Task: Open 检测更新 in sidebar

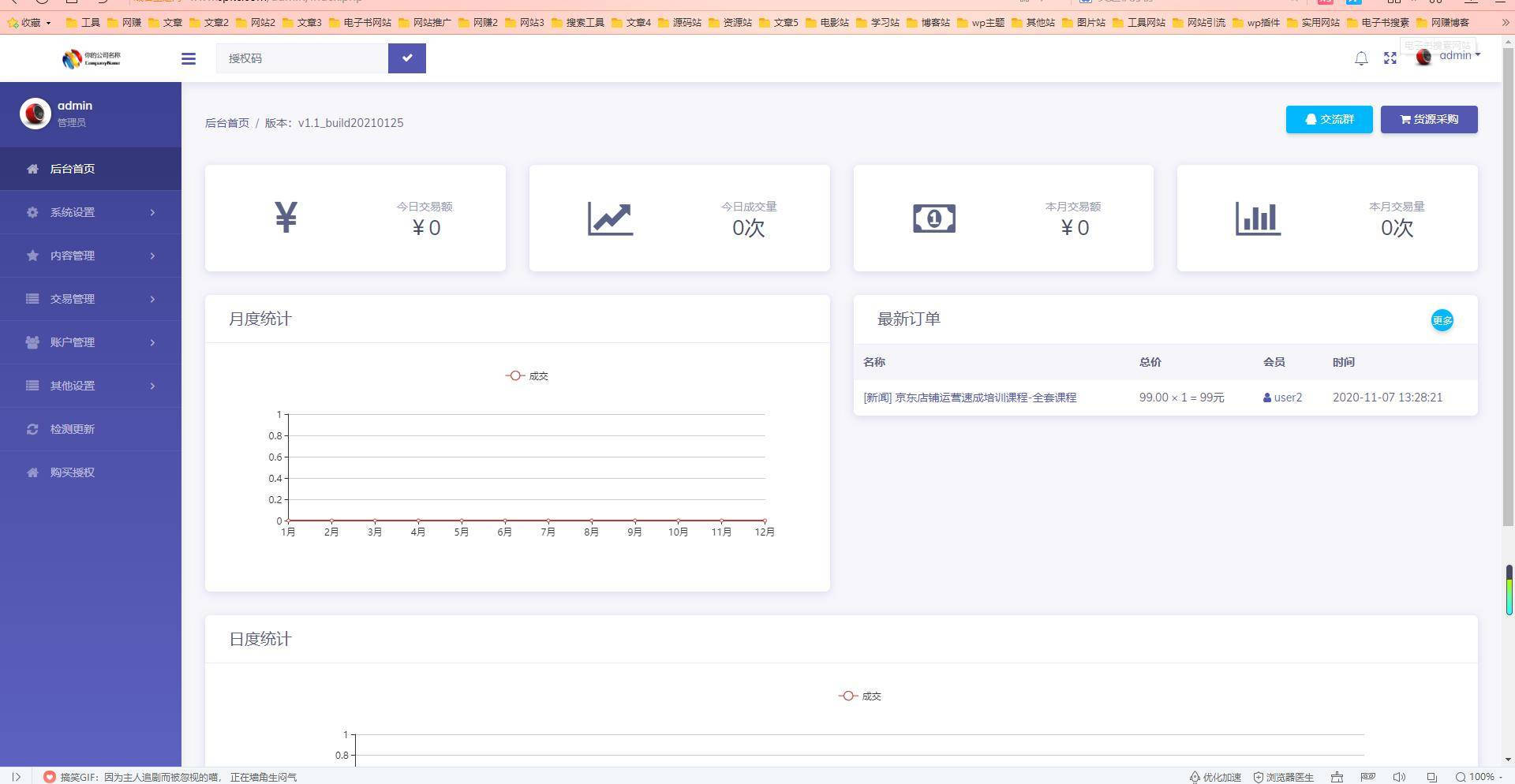Action: click(91, 429)
